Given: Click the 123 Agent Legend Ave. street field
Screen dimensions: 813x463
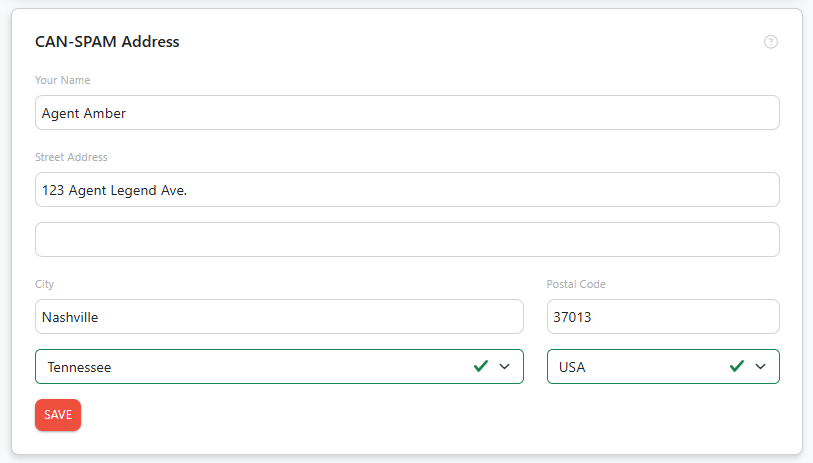Looking at the screenshot, I should (407, 190).
